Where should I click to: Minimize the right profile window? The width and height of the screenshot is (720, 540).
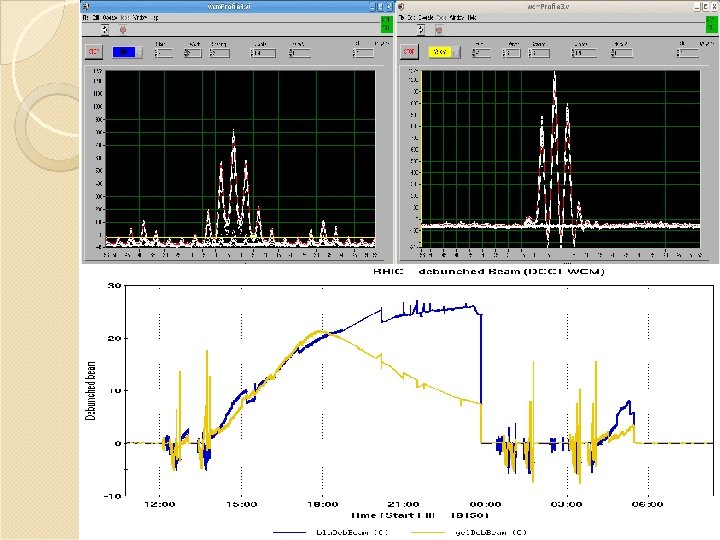[698, 7]
